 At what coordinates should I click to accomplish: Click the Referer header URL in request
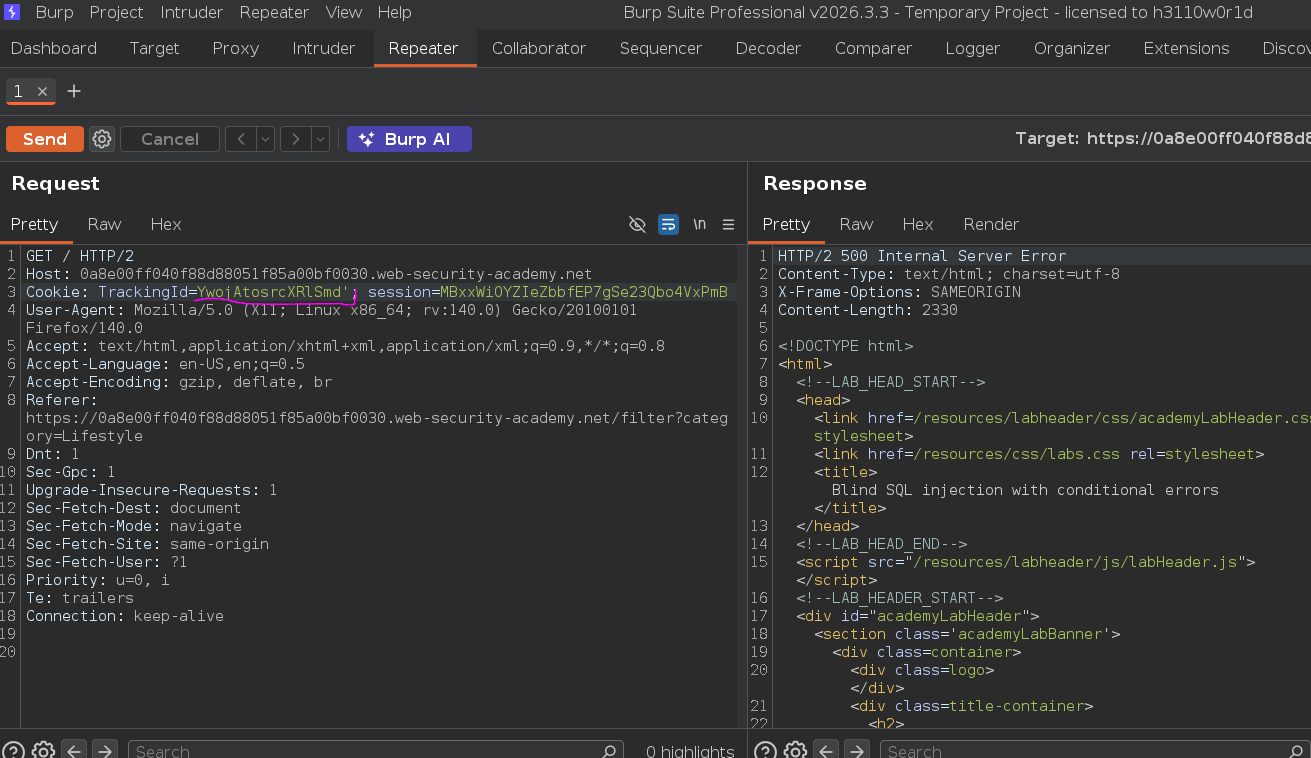pyautogui.click(x=377, y=427)
